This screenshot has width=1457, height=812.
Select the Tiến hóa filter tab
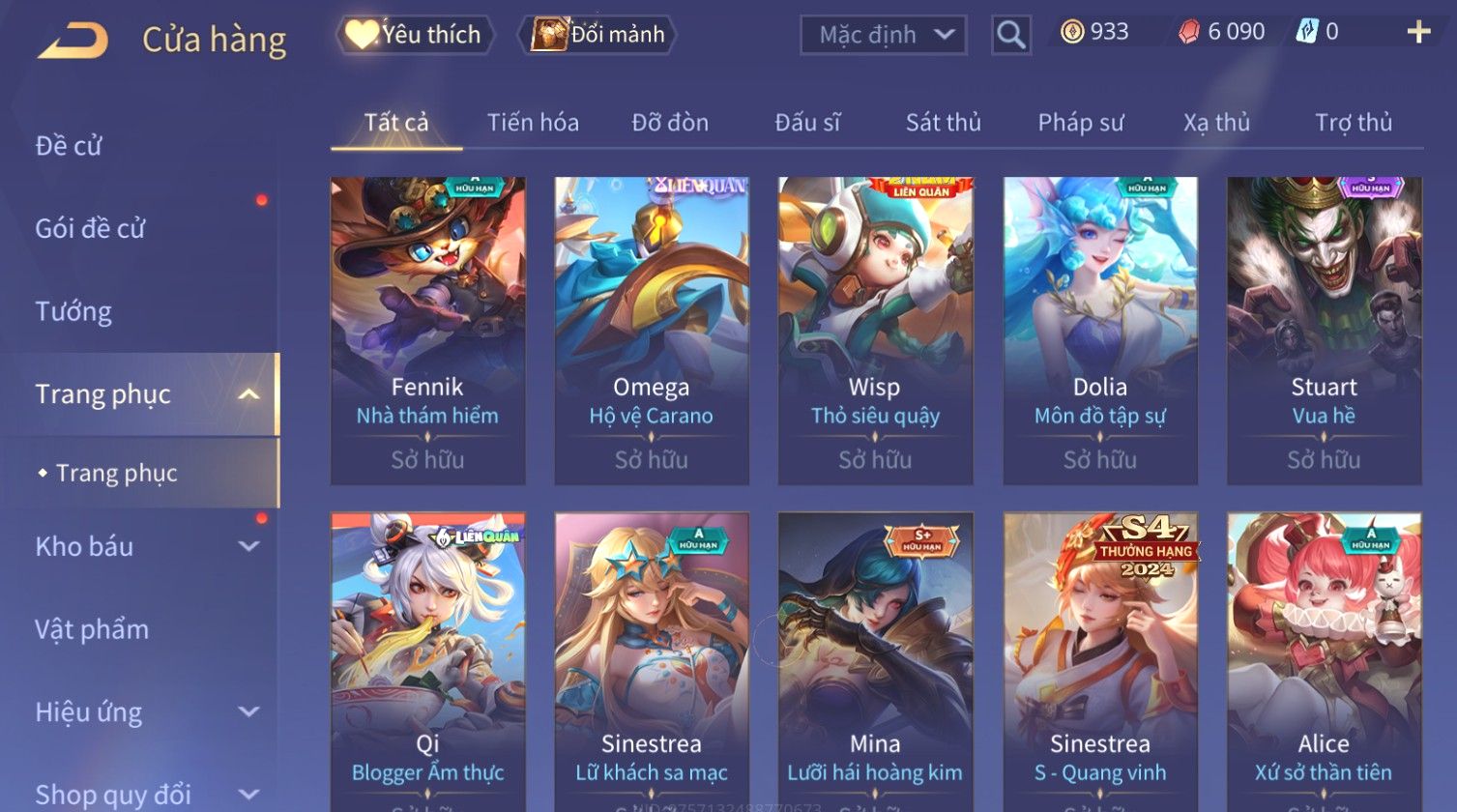533,123
